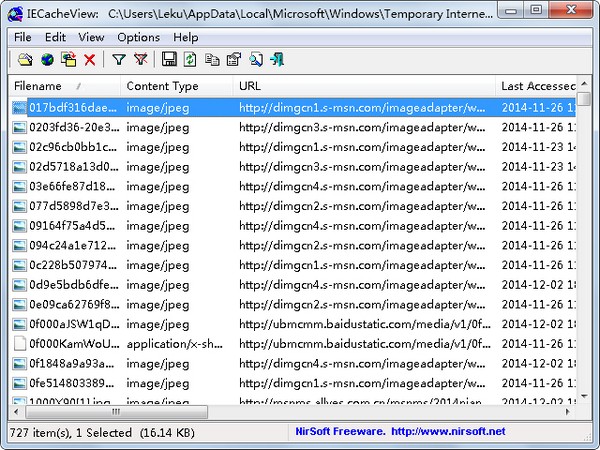
Task: Click image icon of 094c24a1e712 row
Action: 19,245
